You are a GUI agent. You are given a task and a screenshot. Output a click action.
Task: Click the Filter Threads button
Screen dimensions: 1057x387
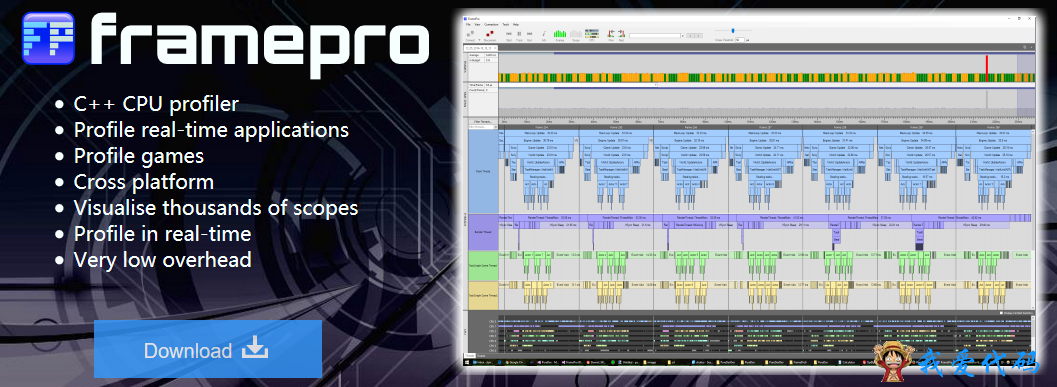click(483, 122)
